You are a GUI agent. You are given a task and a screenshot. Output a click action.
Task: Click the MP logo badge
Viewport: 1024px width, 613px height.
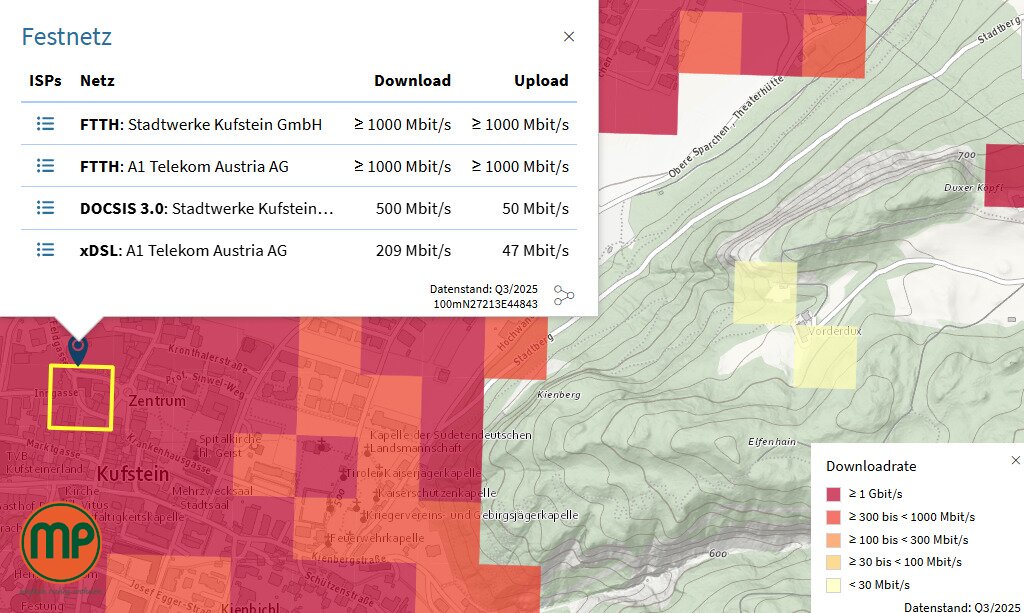click(60, 542)
